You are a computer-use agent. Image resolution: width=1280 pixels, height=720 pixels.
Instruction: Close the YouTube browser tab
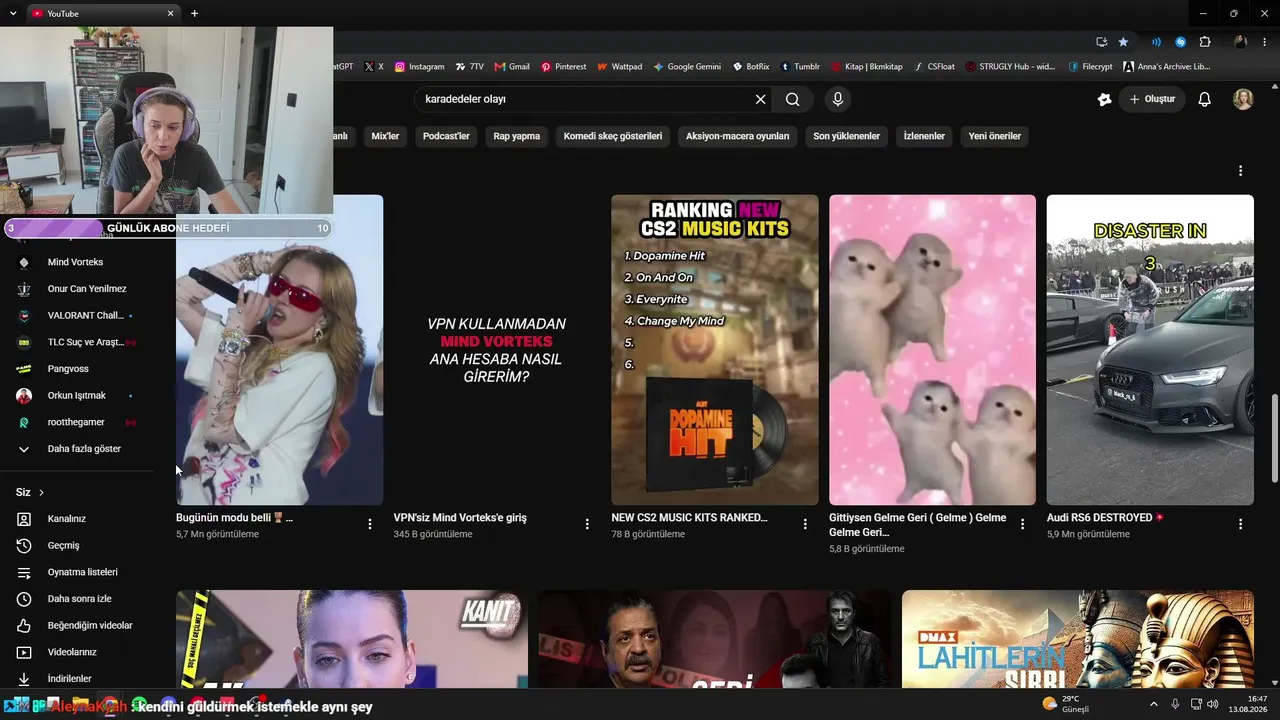pos(171,13)
